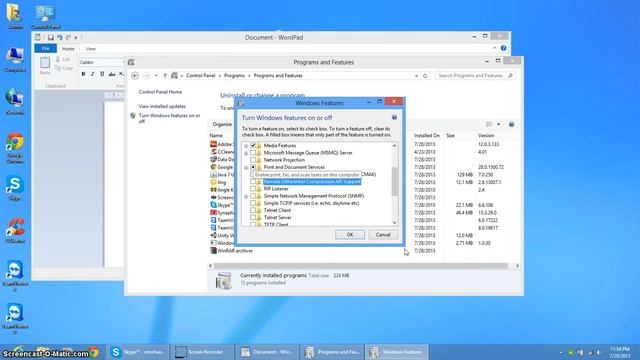Go back in Programs and Features
The image size is (640, 360).
pyautogui.click(x=135, y=76)
